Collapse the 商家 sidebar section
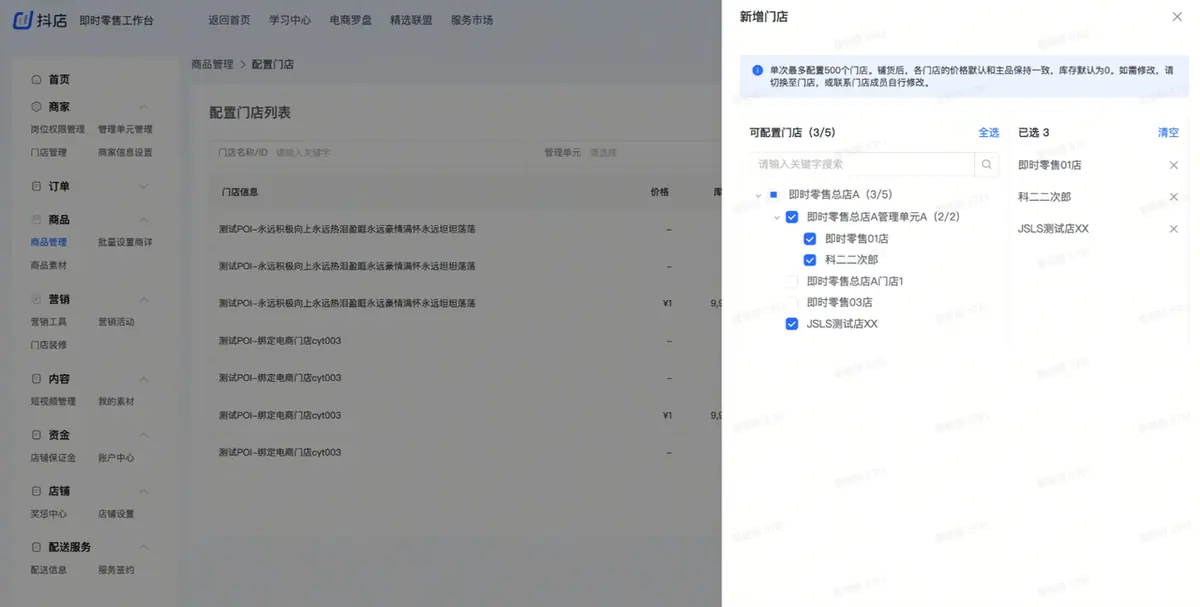1200x607 pixels. point(143,107)
